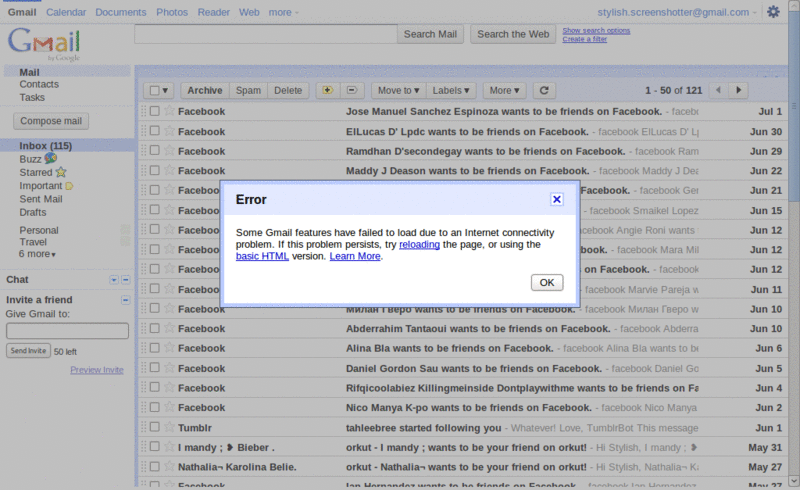Open account menu for stylish.screenshotter@gmail.com

coord(677,12)
